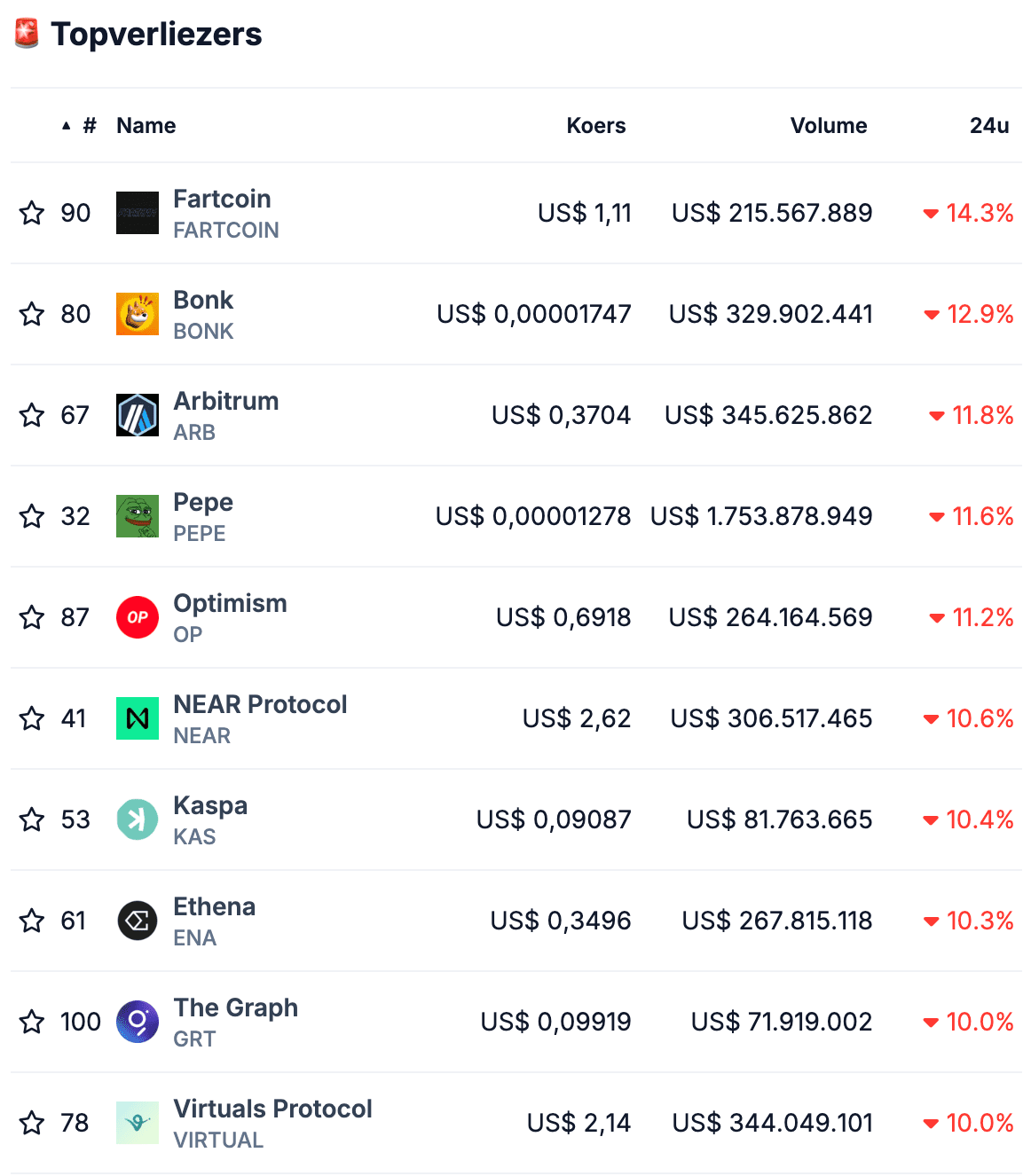Sort by the Name column header
Image resolution: width=1031 pixels, height=1176 pixels.
[146, 126]
